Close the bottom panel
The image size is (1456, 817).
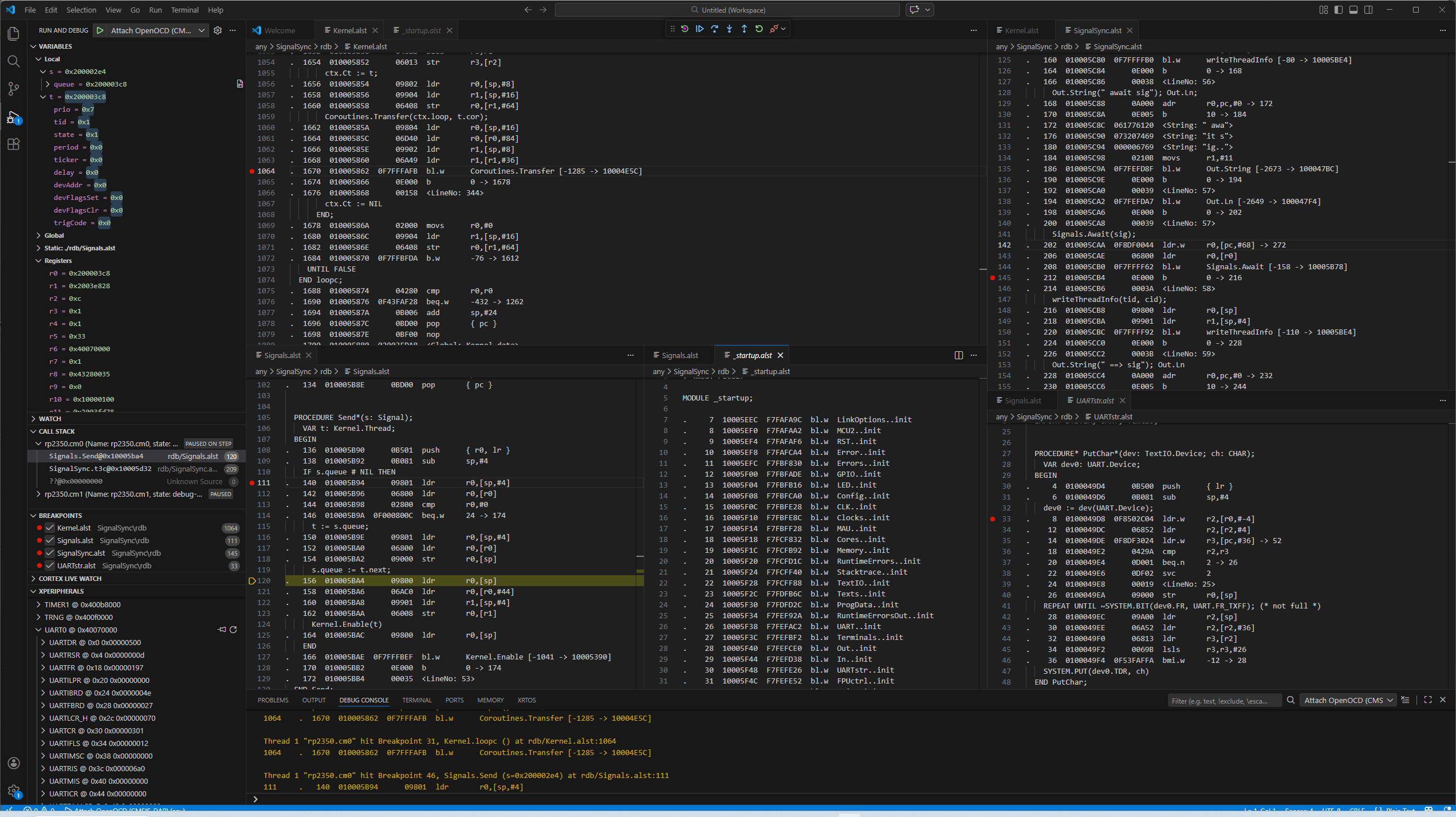coord(1443,700)
